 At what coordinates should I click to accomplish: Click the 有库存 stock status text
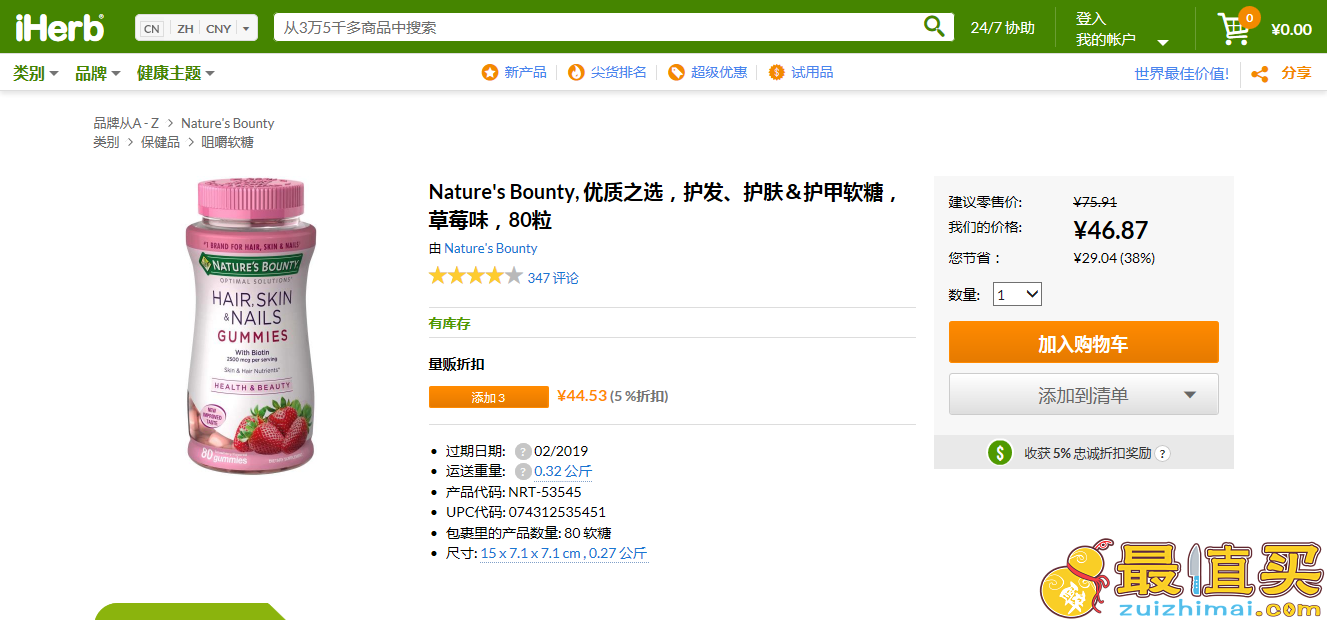click(449, 323)
